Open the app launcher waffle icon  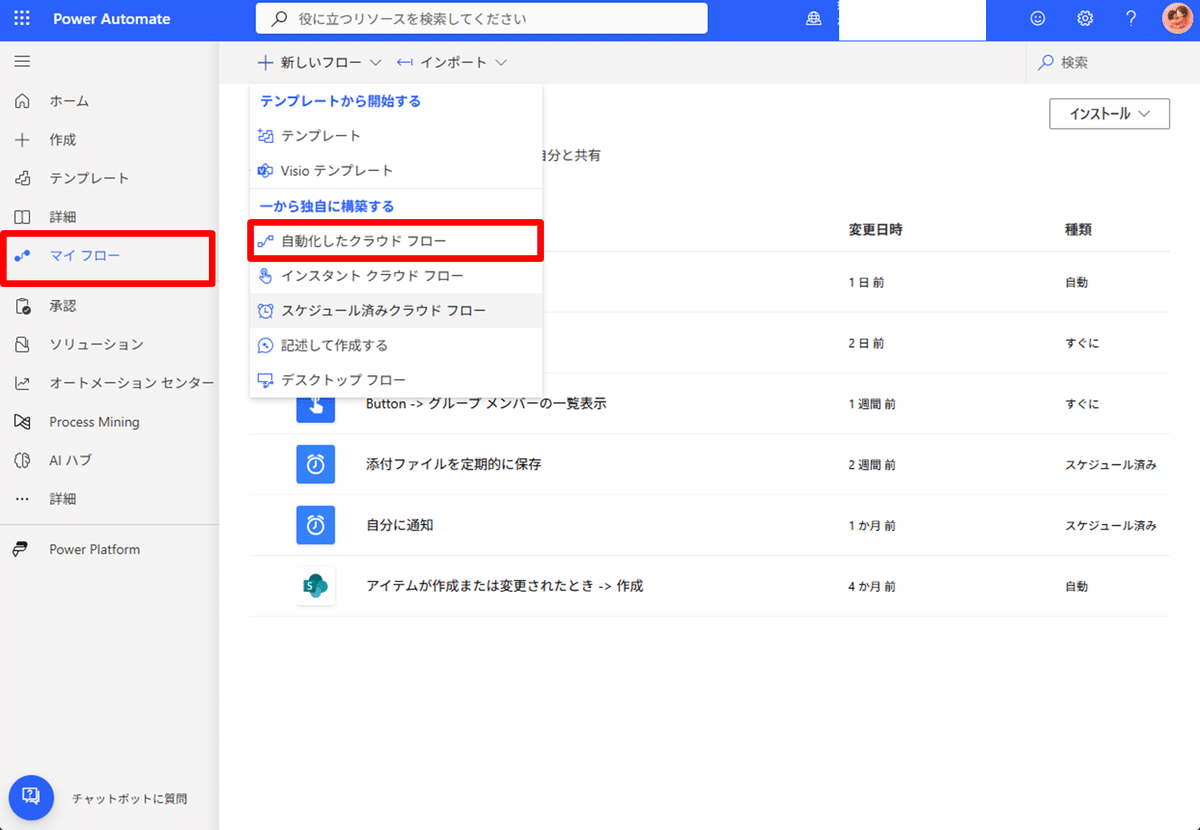point(22,18)
